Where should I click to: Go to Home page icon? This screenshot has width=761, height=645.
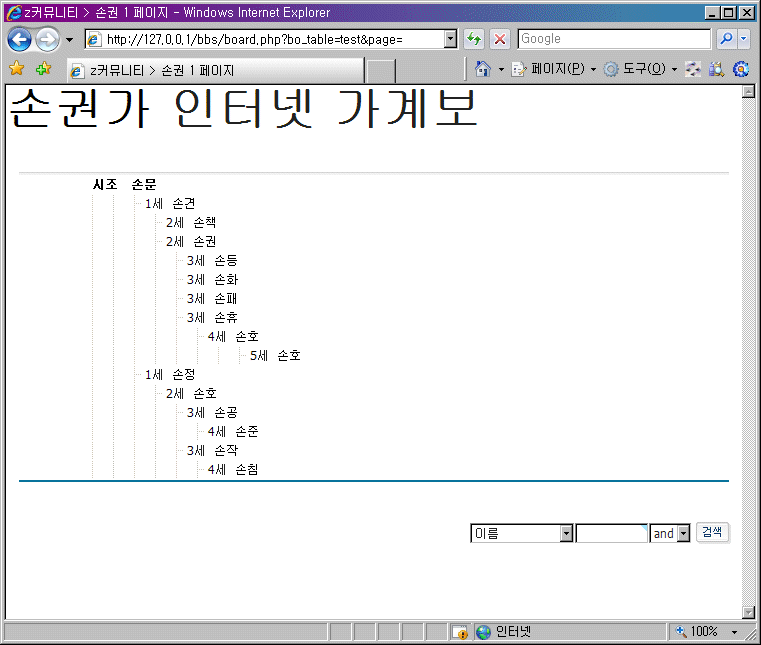pos(483,69)
